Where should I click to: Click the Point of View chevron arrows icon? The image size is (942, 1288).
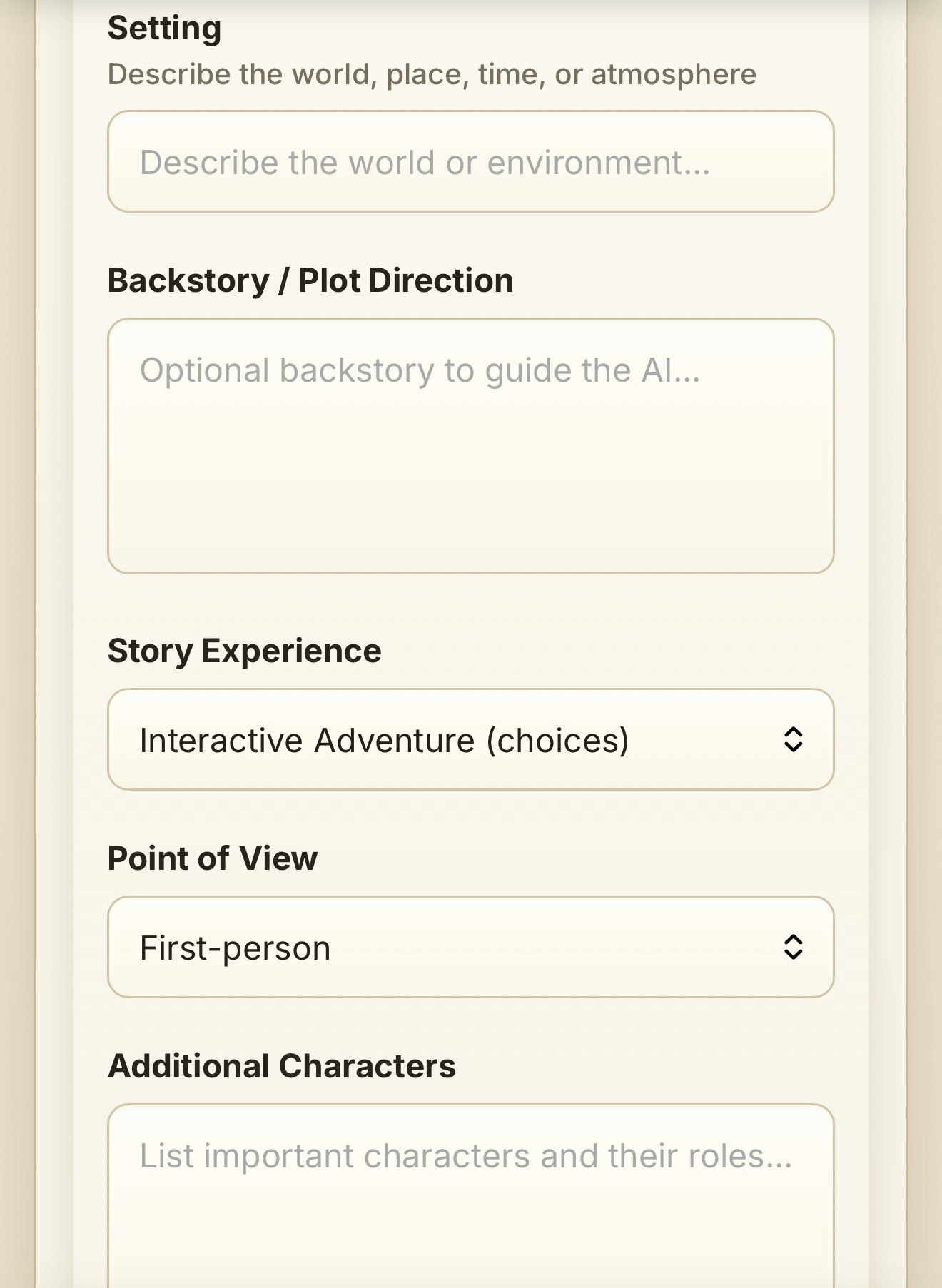(x=793, y=947)
